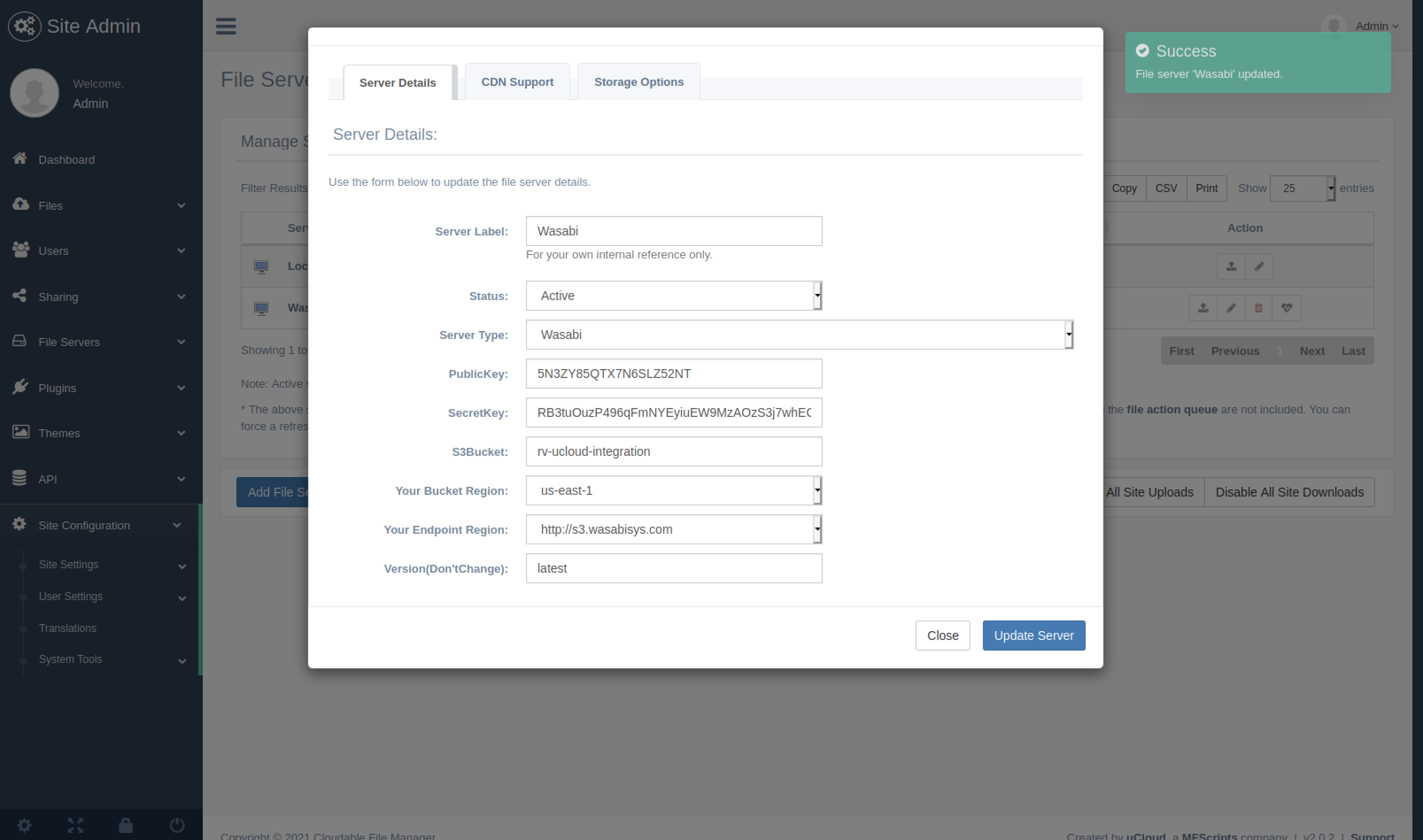Click edit pencil in Wasabi row
The width and height of the screenshot is (1423, 840).
coord(1230,308)
